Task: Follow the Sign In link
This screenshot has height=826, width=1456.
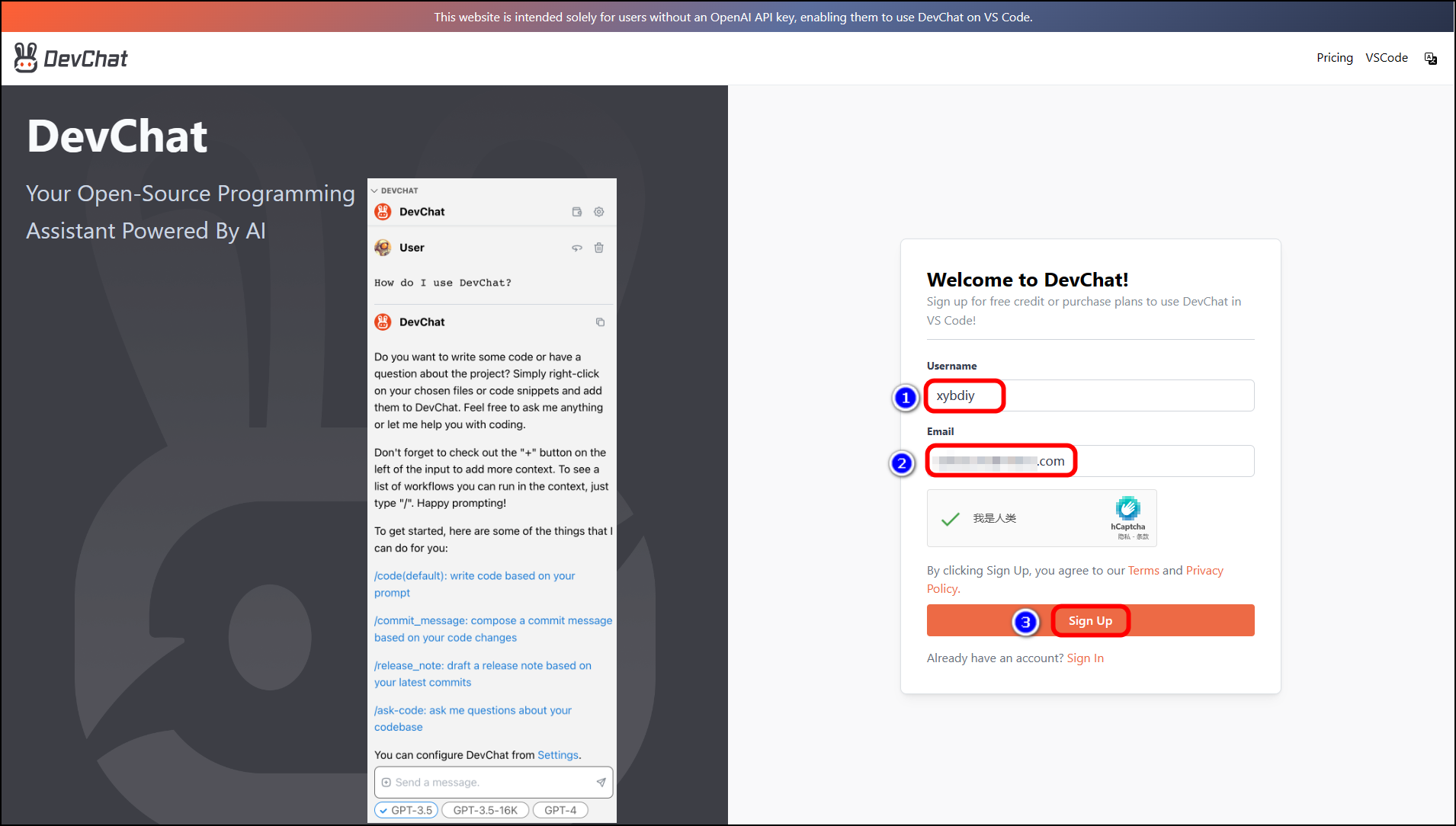Action: (x=1085, y=658)
